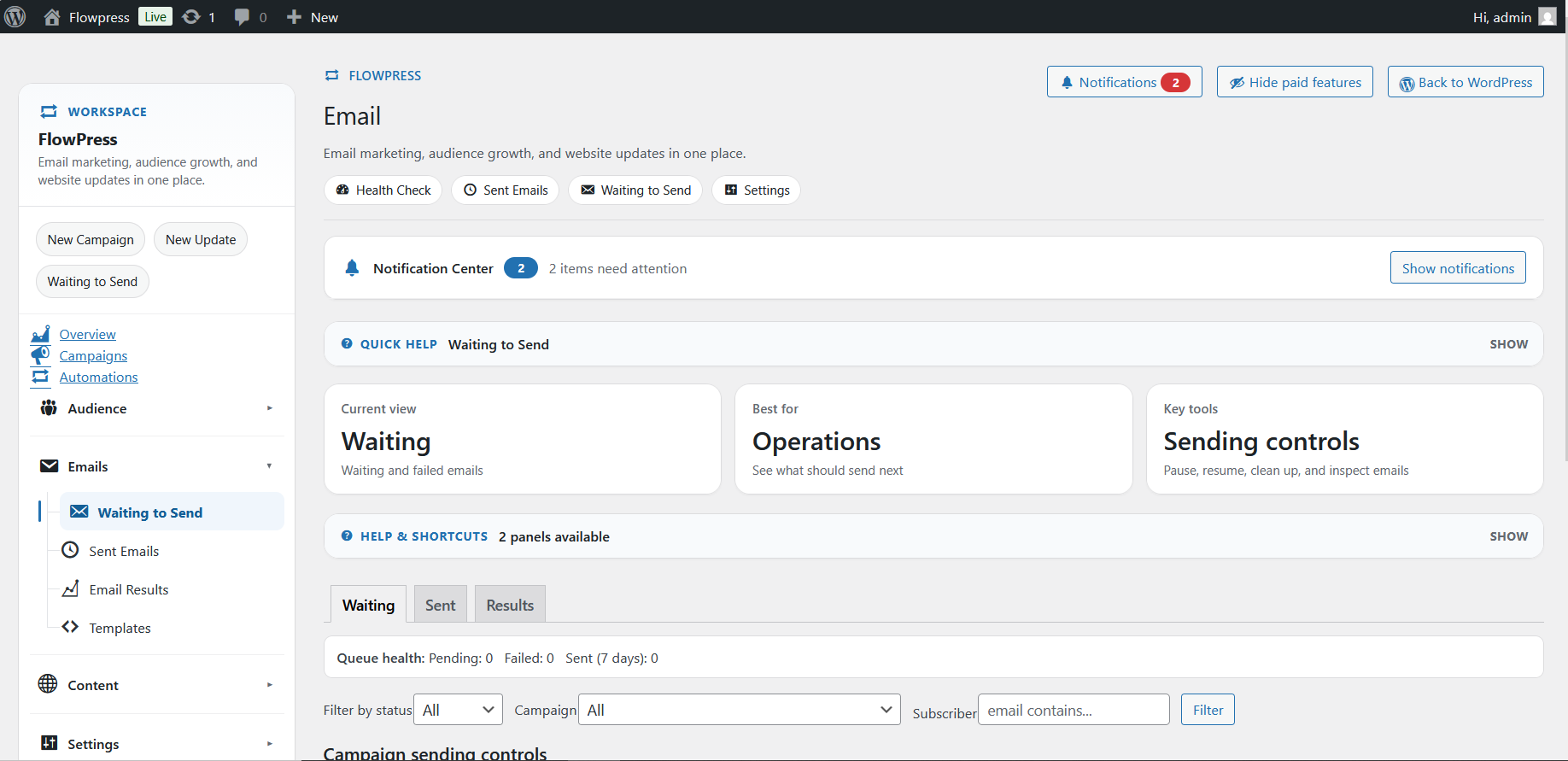Click the Quick Help question mark icon

[347, 344]
